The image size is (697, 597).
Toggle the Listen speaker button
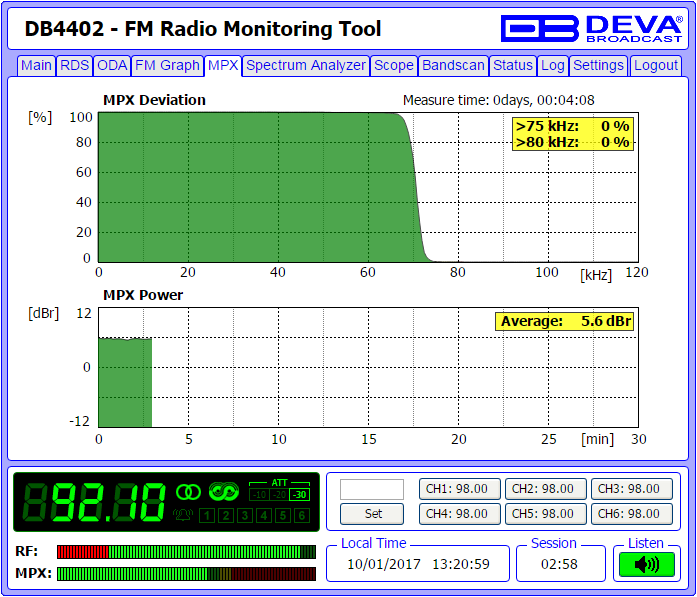coord(647,565)
